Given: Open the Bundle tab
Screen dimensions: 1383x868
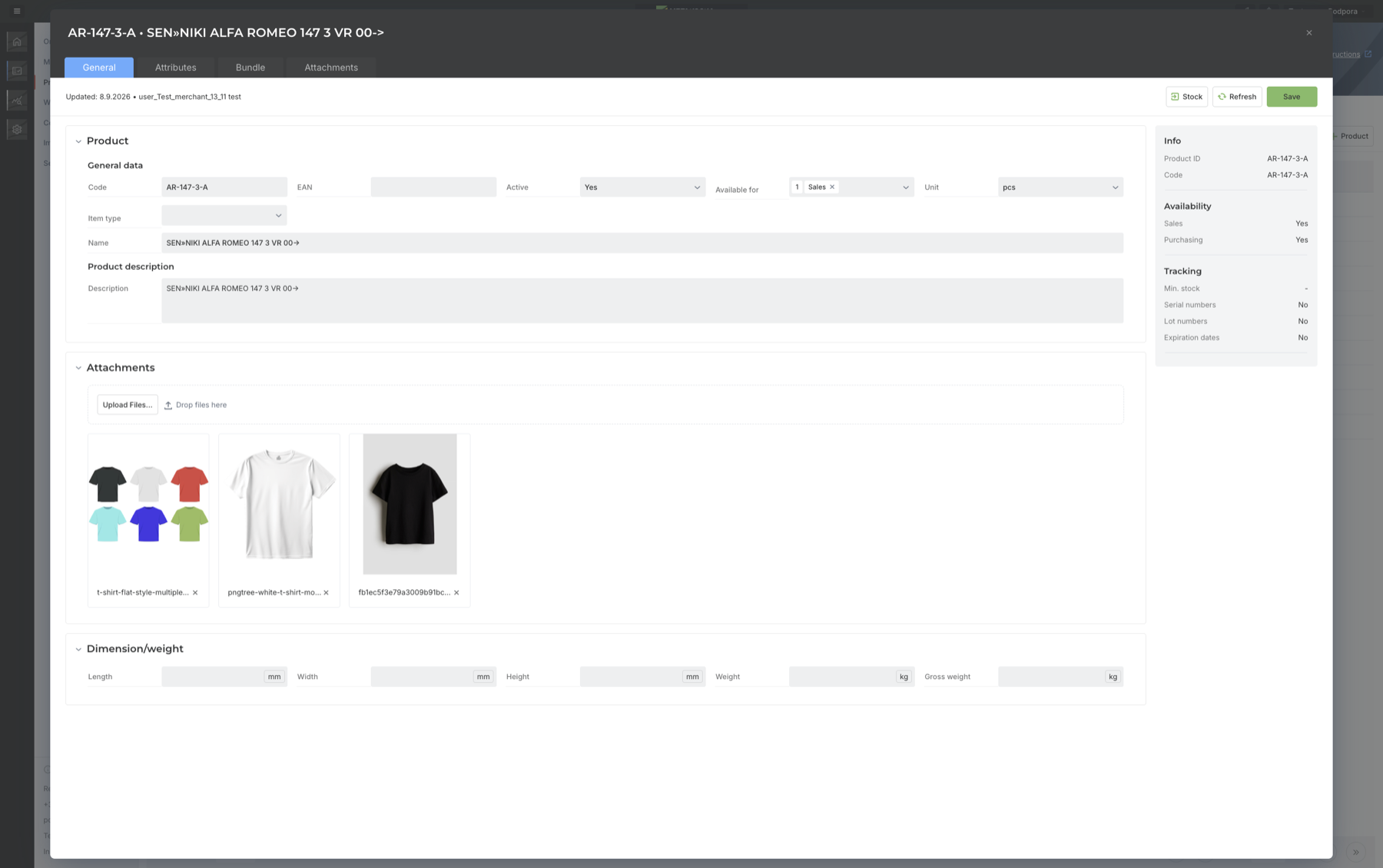Looking at the screenshot, I should (250, 68).
